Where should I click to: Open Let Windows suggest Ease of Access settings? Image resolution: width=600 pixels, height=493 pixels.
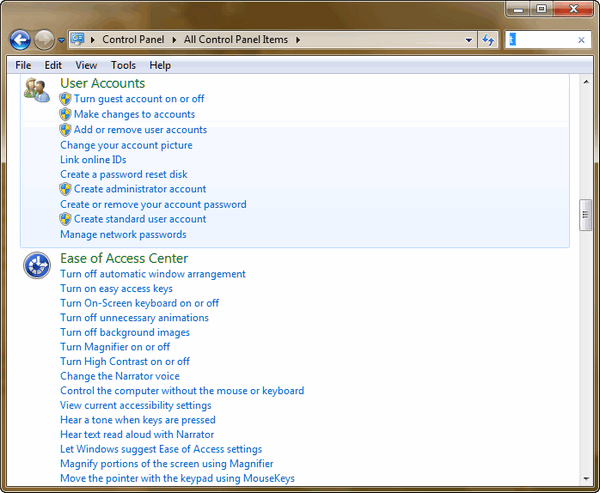[x=161, y=449]
